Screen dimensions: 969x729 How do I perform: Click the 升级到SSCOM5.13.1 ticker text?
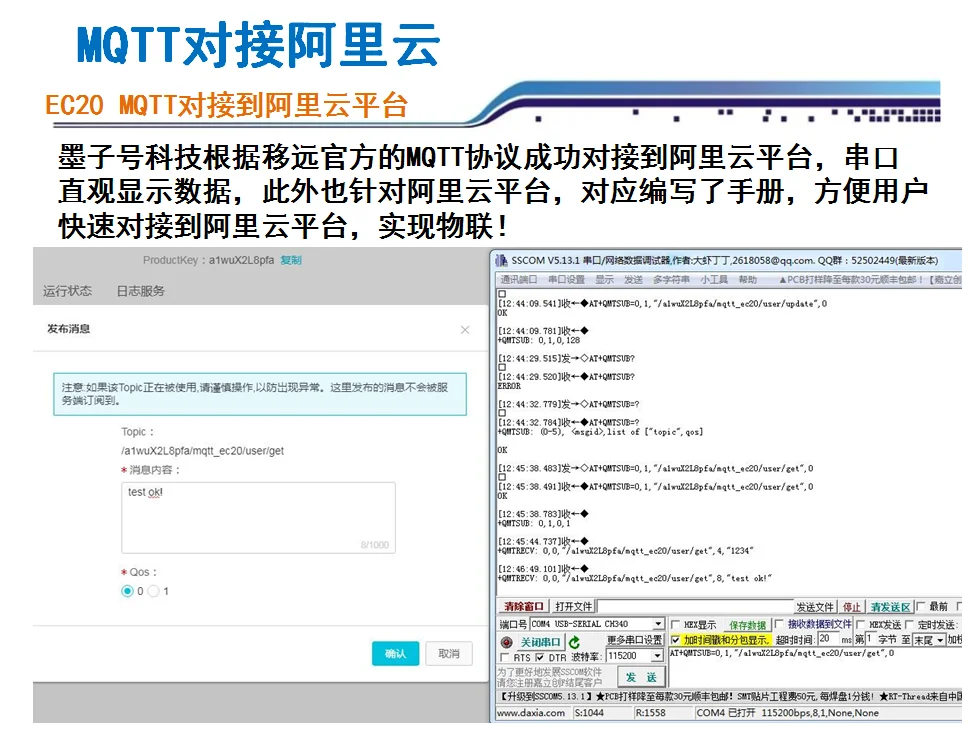546,696
